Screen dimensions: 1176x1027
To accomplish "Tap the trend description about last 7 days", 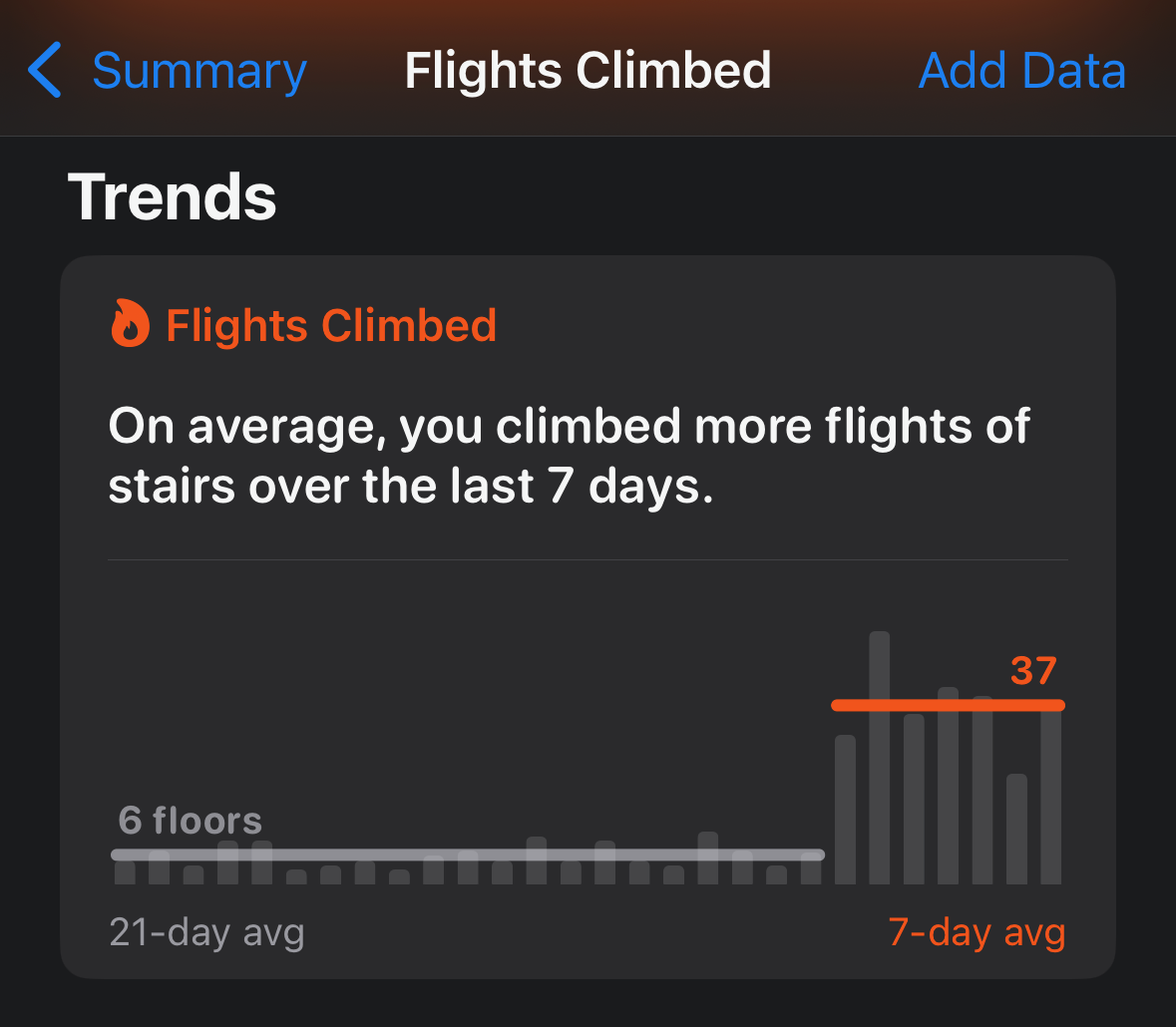I will [x=569, y=457].
